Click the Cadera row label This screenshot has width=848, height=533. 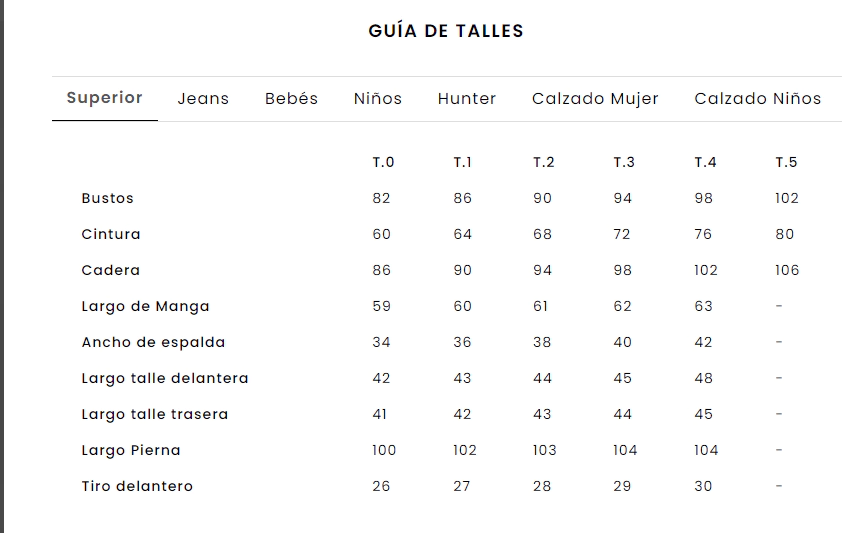[111, 270]
